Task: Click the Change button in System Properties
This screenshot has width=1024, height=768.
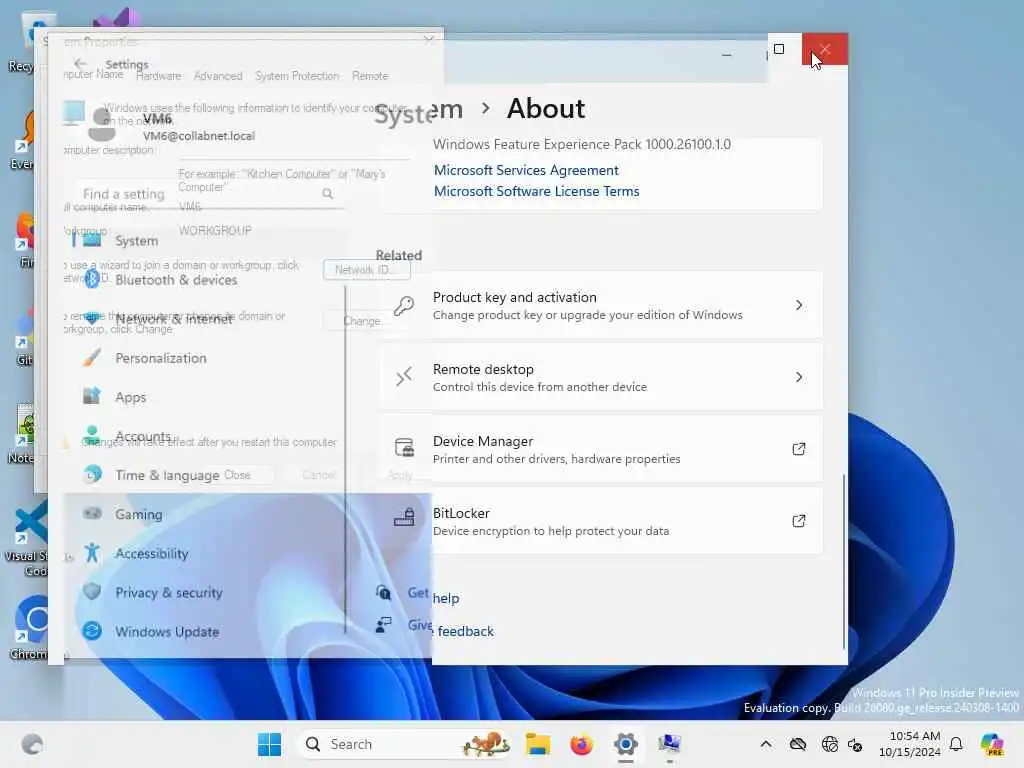Action: click(366, 321)
